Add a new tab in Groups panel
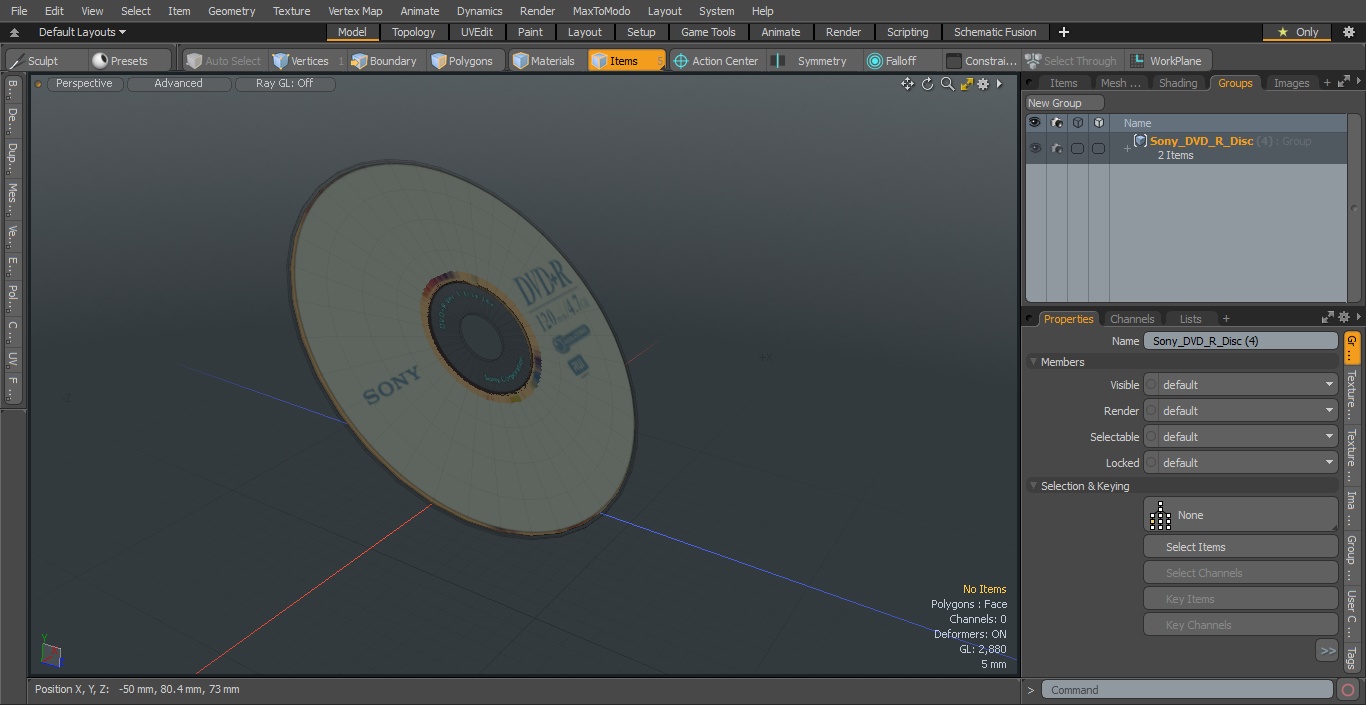This screenshot has width=1366, height=705. [x=1327, y=83]
